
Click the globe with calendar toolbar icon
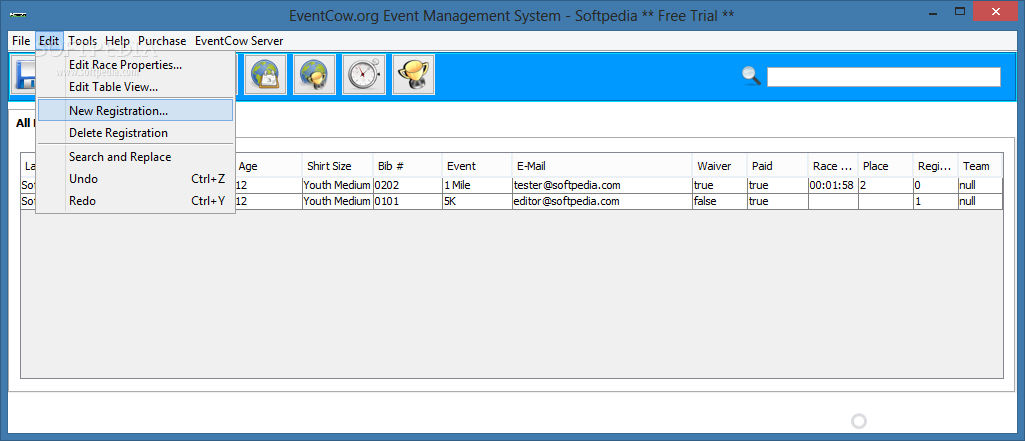pos(265,74)
